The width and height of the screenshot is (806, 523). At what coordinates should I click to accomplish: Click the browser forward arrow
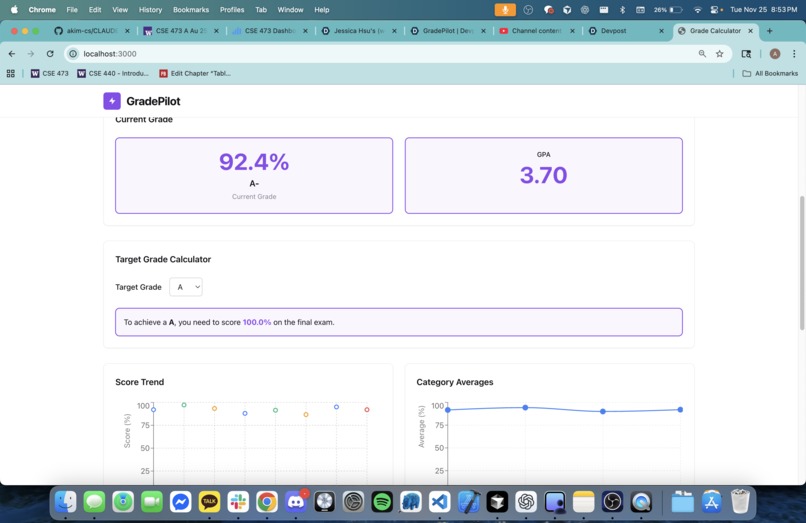[31, 53]
